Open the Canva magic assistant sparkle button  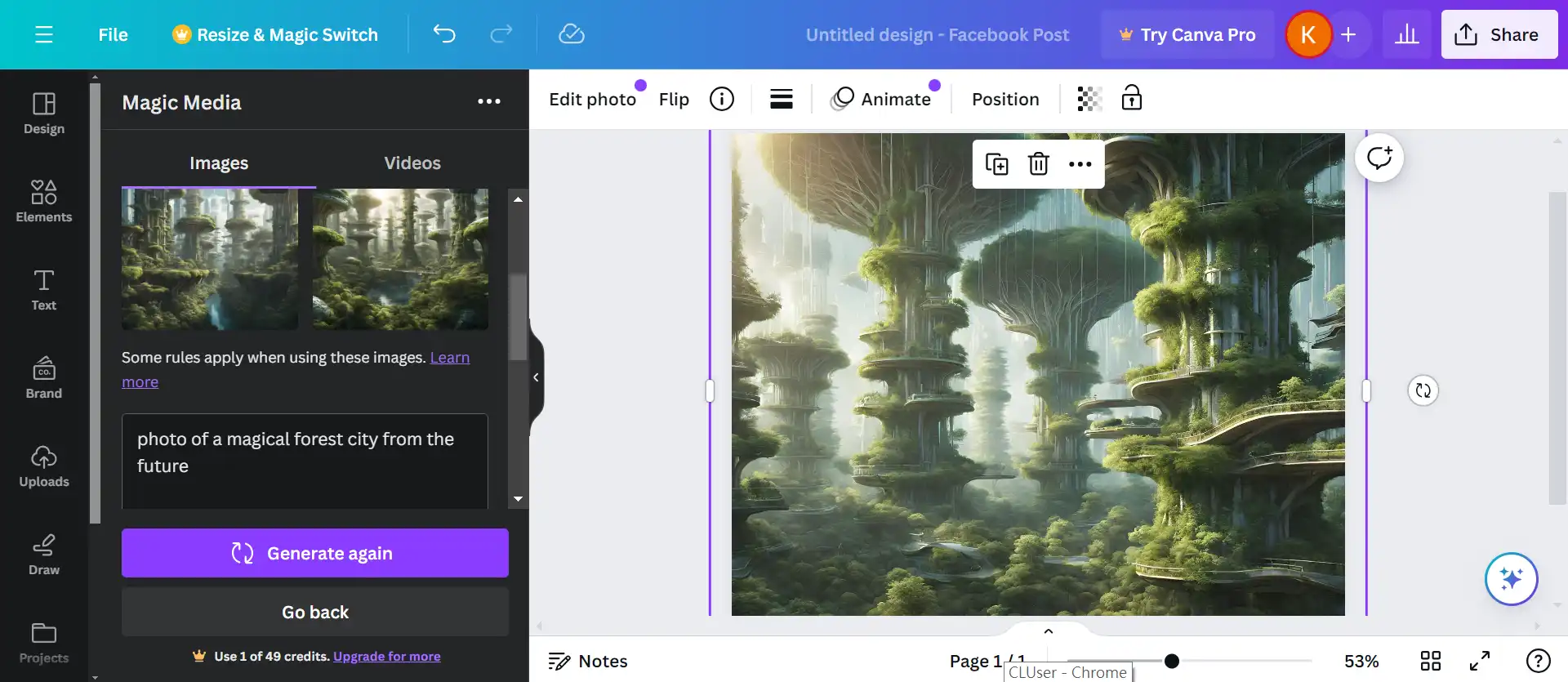click(x=1511, y=579)
